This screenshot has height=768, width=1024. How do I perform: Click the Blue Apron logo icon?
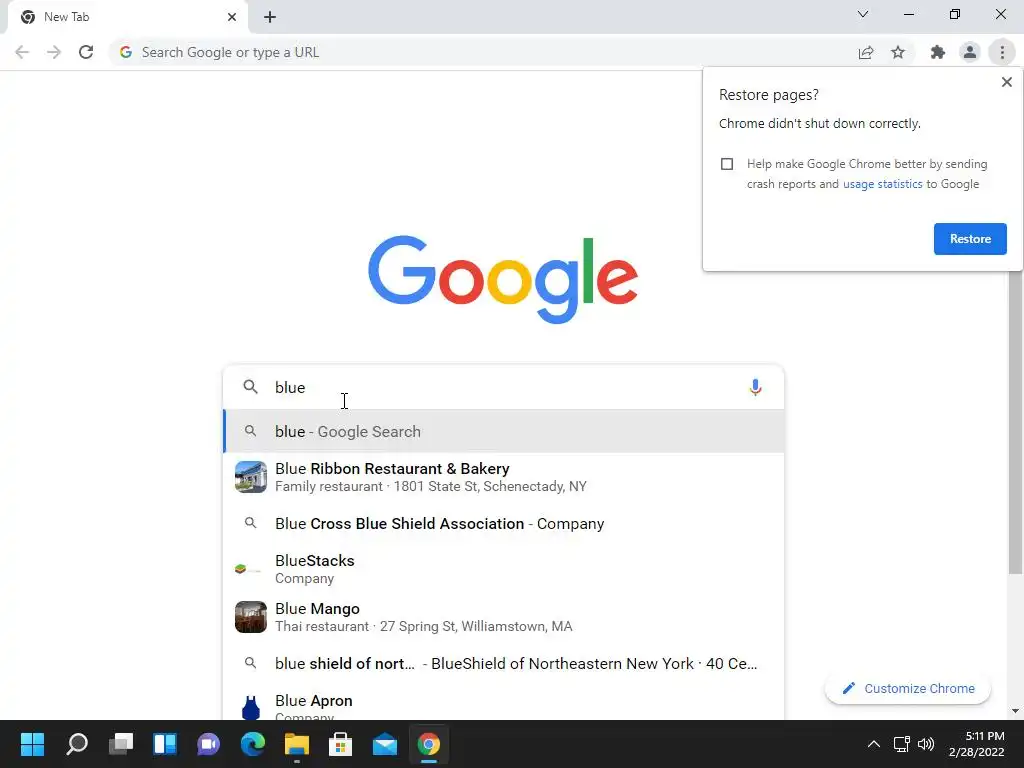pos(251,707)
